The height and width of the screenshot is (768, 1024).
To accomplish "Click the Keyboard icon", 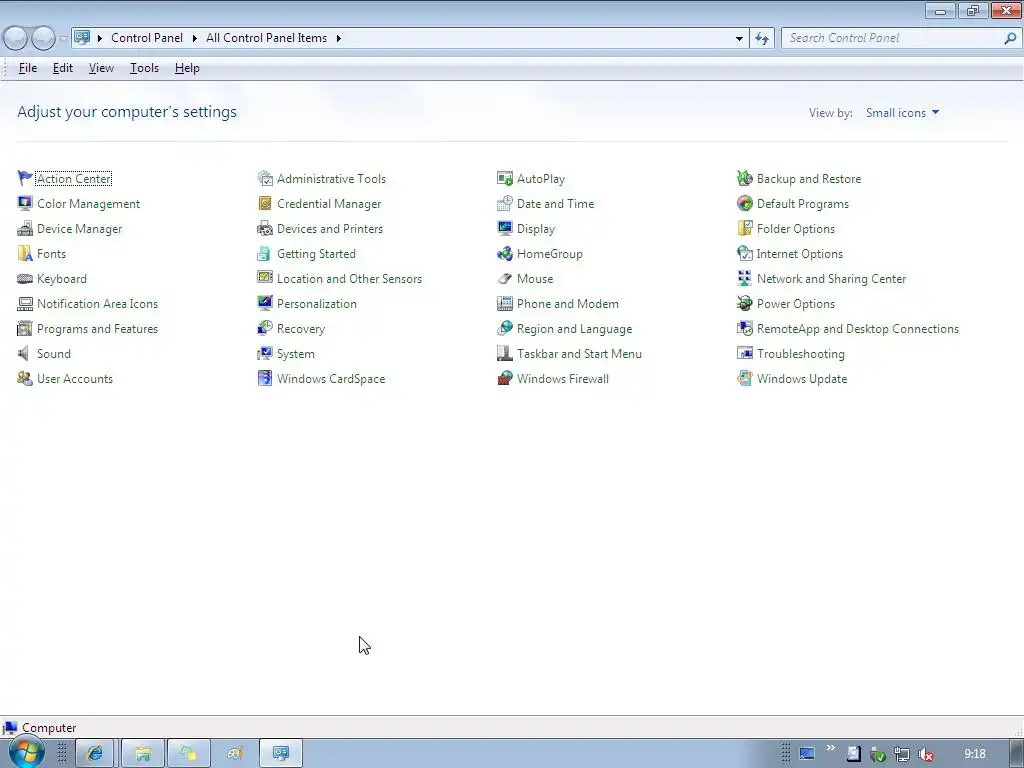I will pyautogui.click(x=25, y=279).
